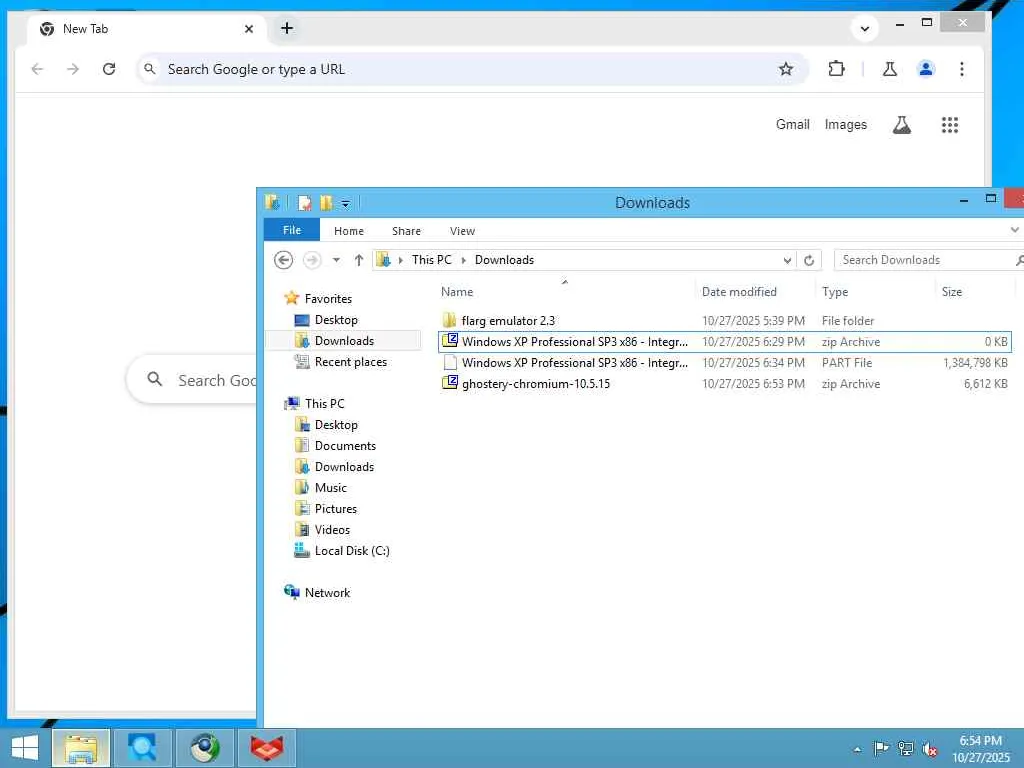1024x768 pixels.
Task: Show hidden tray icons arrow
Action: tap(857, 749)
